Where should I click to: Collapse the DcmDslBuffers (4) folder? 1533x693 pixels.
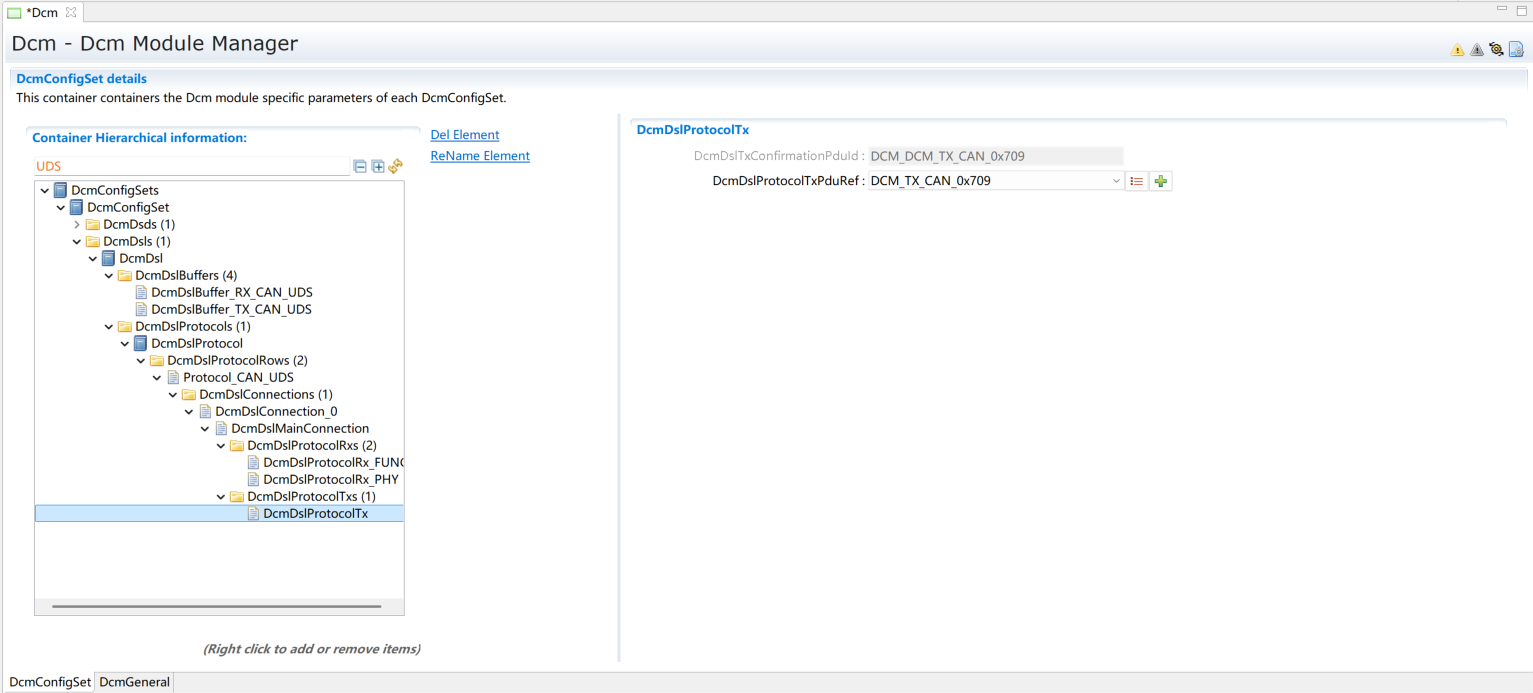click(x=109, y=275)
